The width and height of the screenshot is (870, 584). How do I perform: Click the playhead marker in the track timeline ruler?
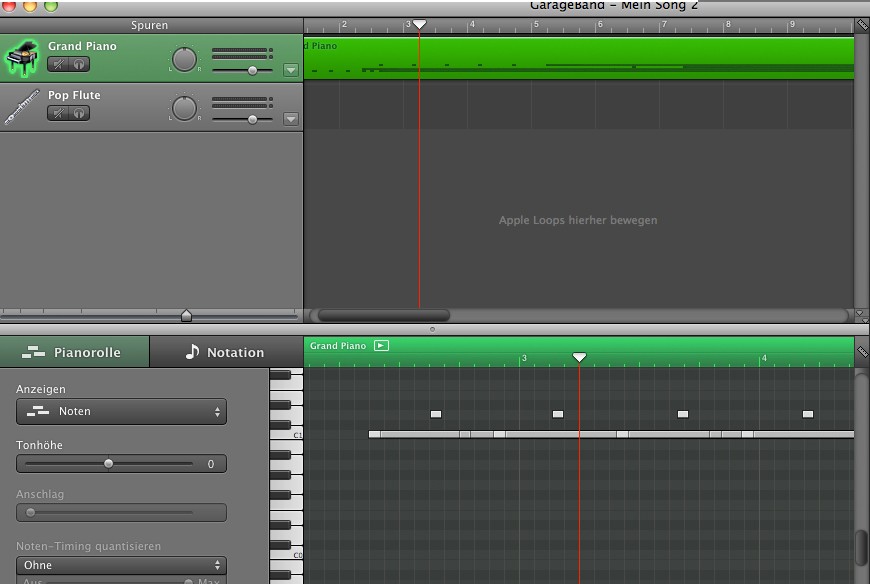419,24
